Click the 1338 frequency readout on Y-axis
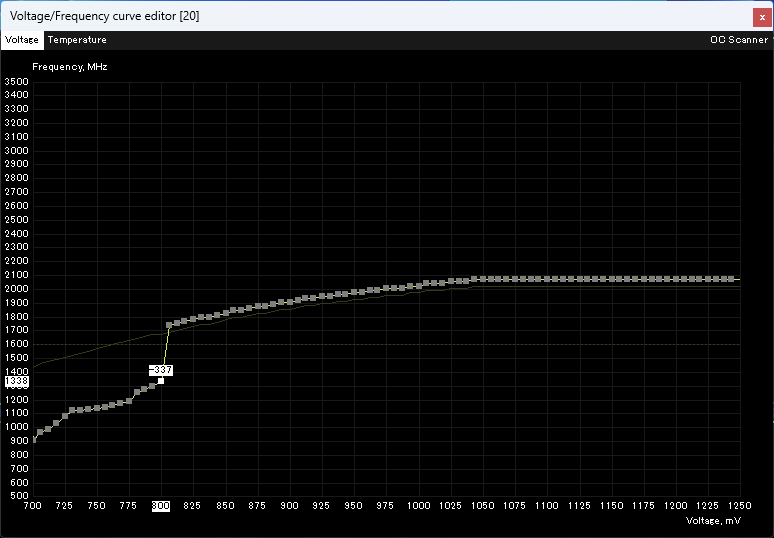 pos(16,381)
